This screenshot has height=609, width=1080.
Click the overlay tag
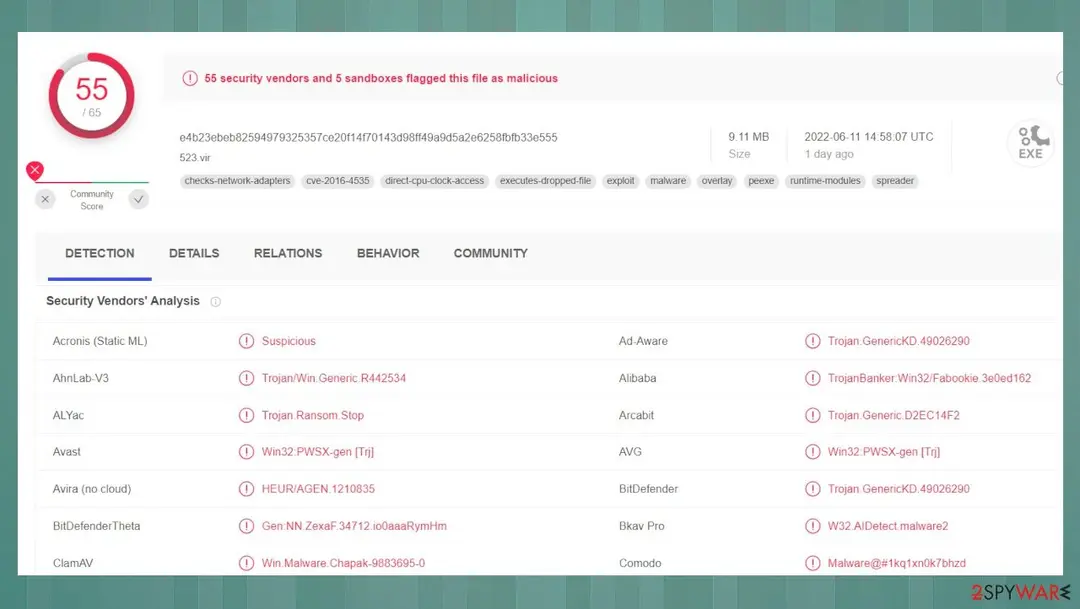[717, 181]
